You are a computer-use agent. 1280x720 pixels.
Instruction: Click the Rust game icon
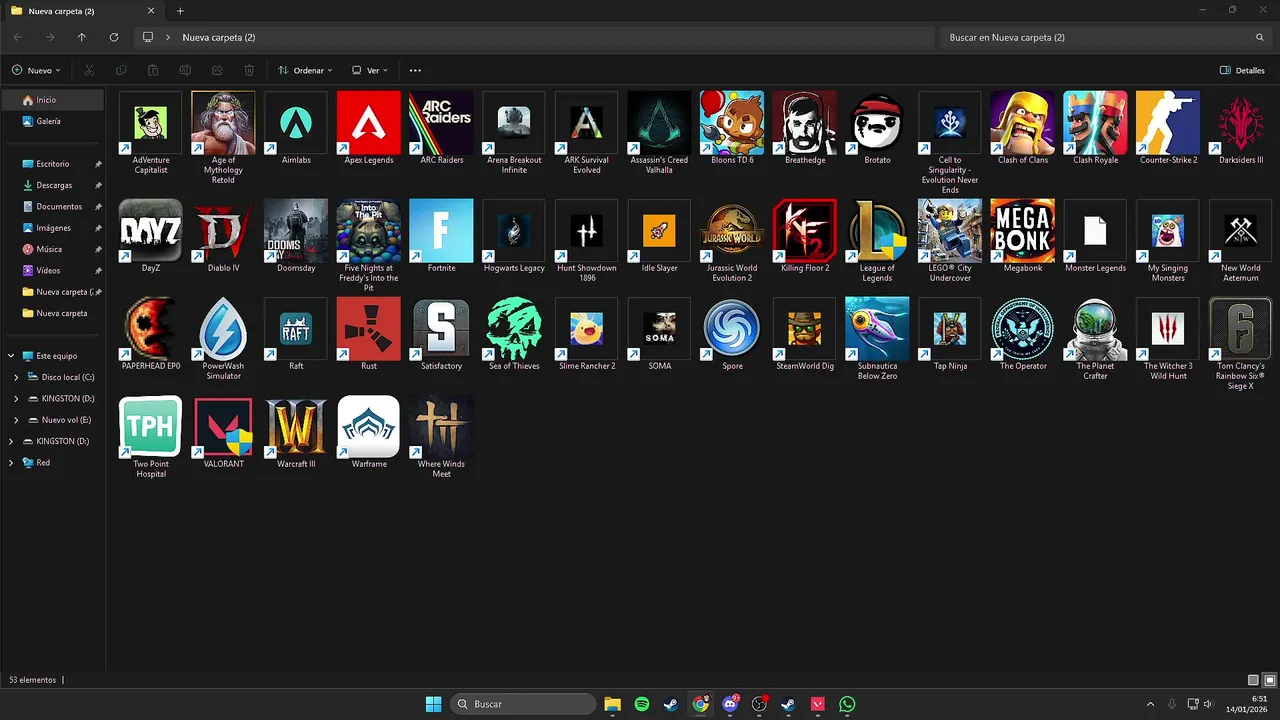[369, 329]
